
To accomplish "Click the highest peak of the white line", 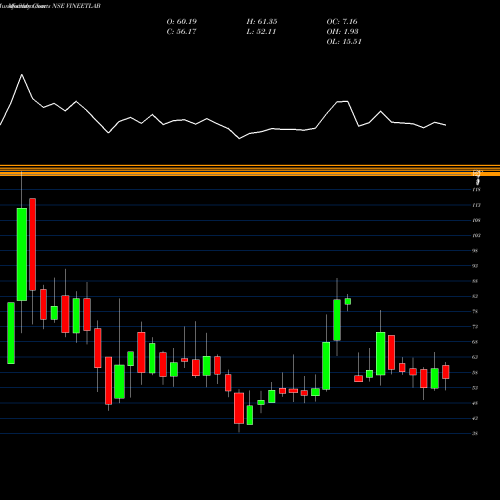I will pos(22,74).
